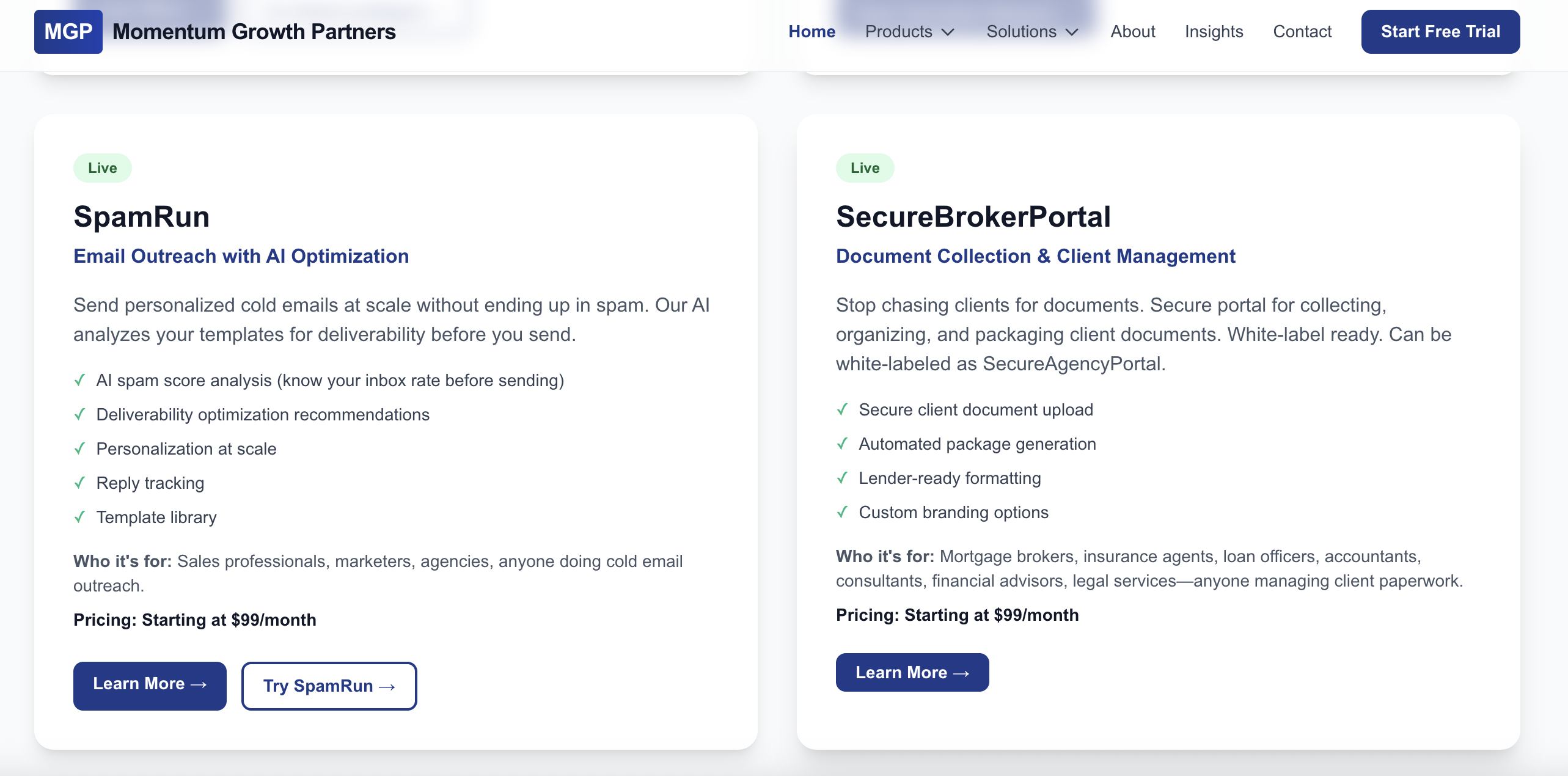
Task: Click the checkmark beside Secure client document upload
Action: pyautogui.click(x=844, y=410)
